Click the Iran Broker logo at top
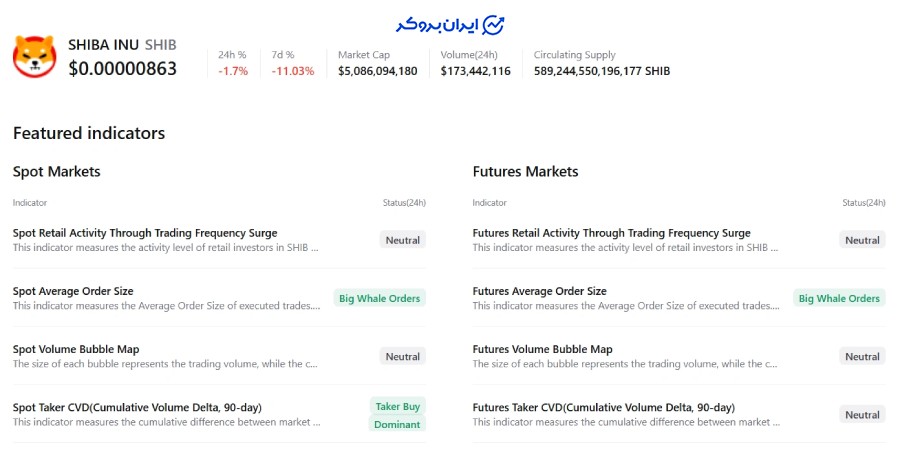 click(449, 23)
